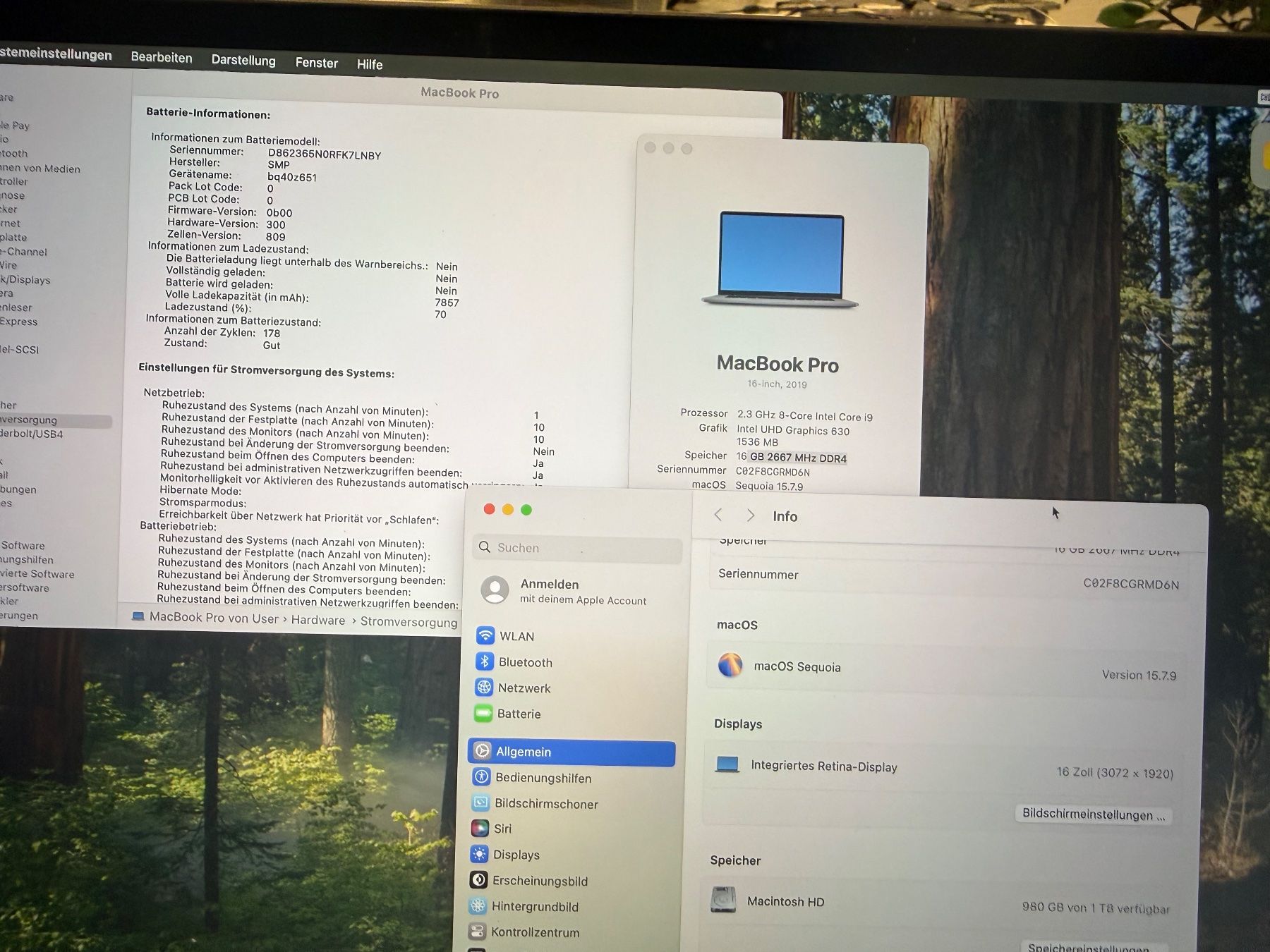This screenshot has width=1270, height=952.
Task: Click the Bedienungshilfen accessibility icon
Action: [481, 777]
